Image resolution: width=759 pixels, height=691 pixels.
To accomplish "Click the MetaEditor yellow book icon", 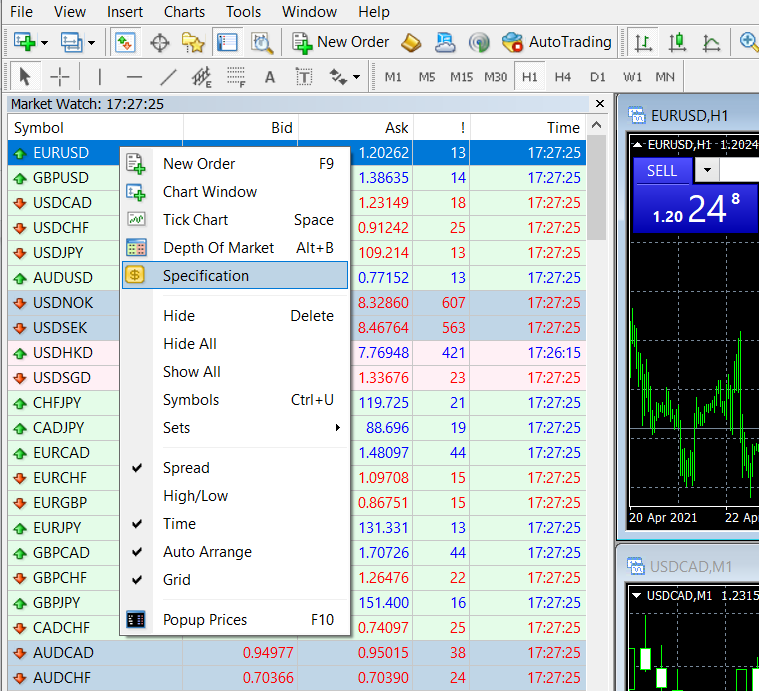I will [x=411, y=43].
